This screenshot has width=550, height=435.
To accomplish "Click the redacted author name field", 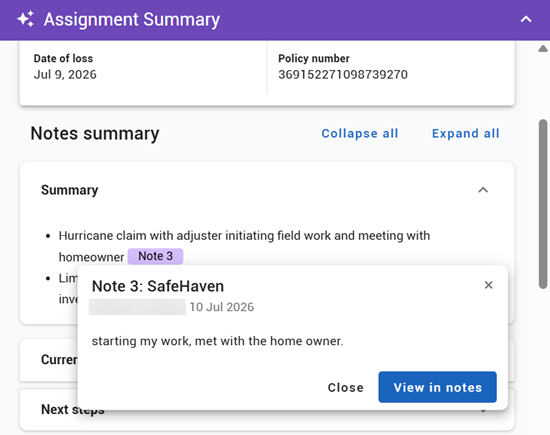I will pos(137,307).
